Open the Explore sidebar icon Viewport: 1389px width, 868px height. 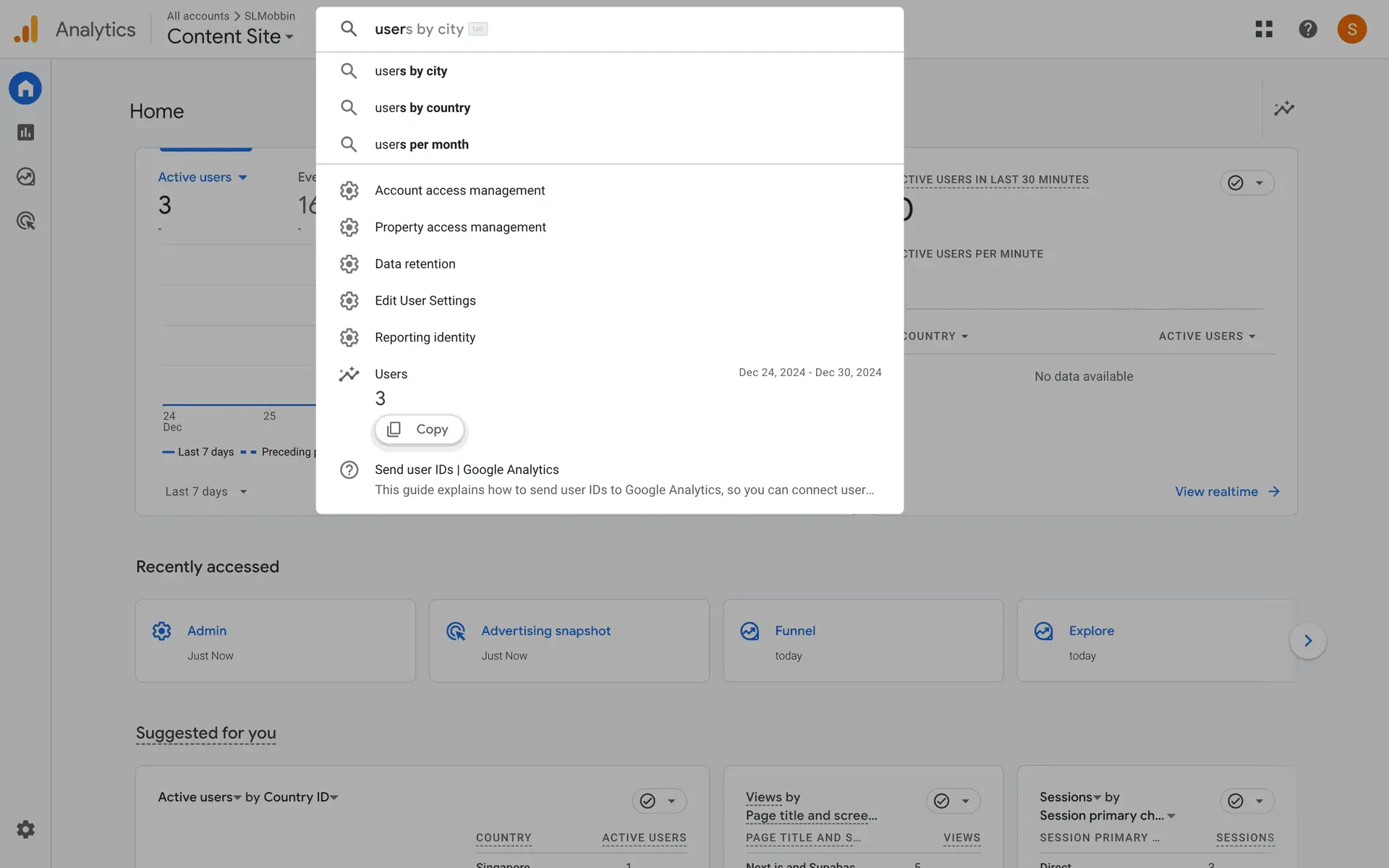coord(25,176)
